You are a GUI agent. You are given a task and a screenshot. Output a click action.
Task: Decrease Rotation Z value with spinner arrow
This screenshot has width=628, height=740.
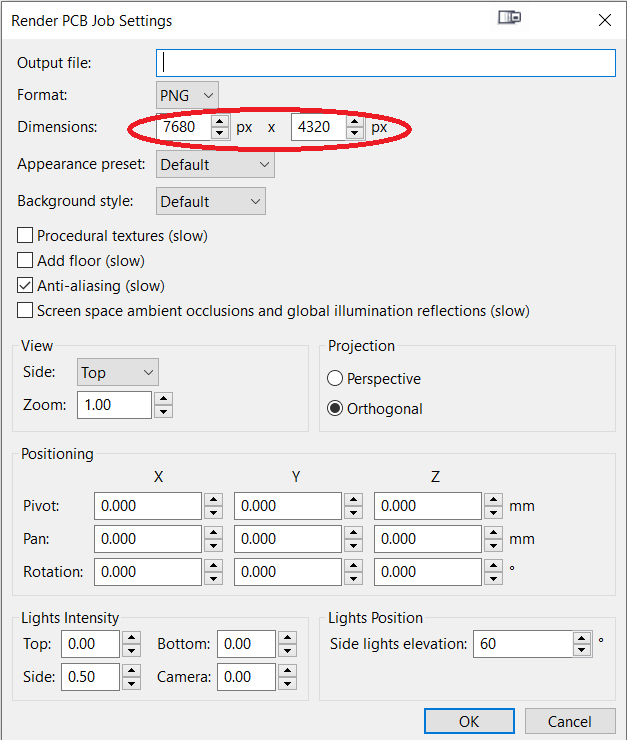(x=493, y=578)
